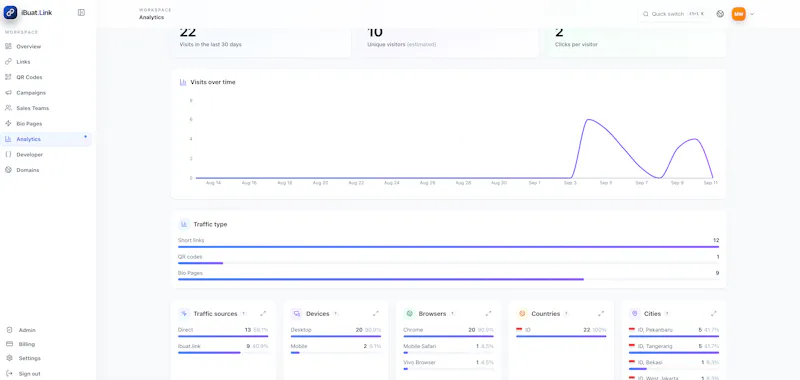Expand the Traffic sources card
800x380 pixels.
(x=263, y=313)
